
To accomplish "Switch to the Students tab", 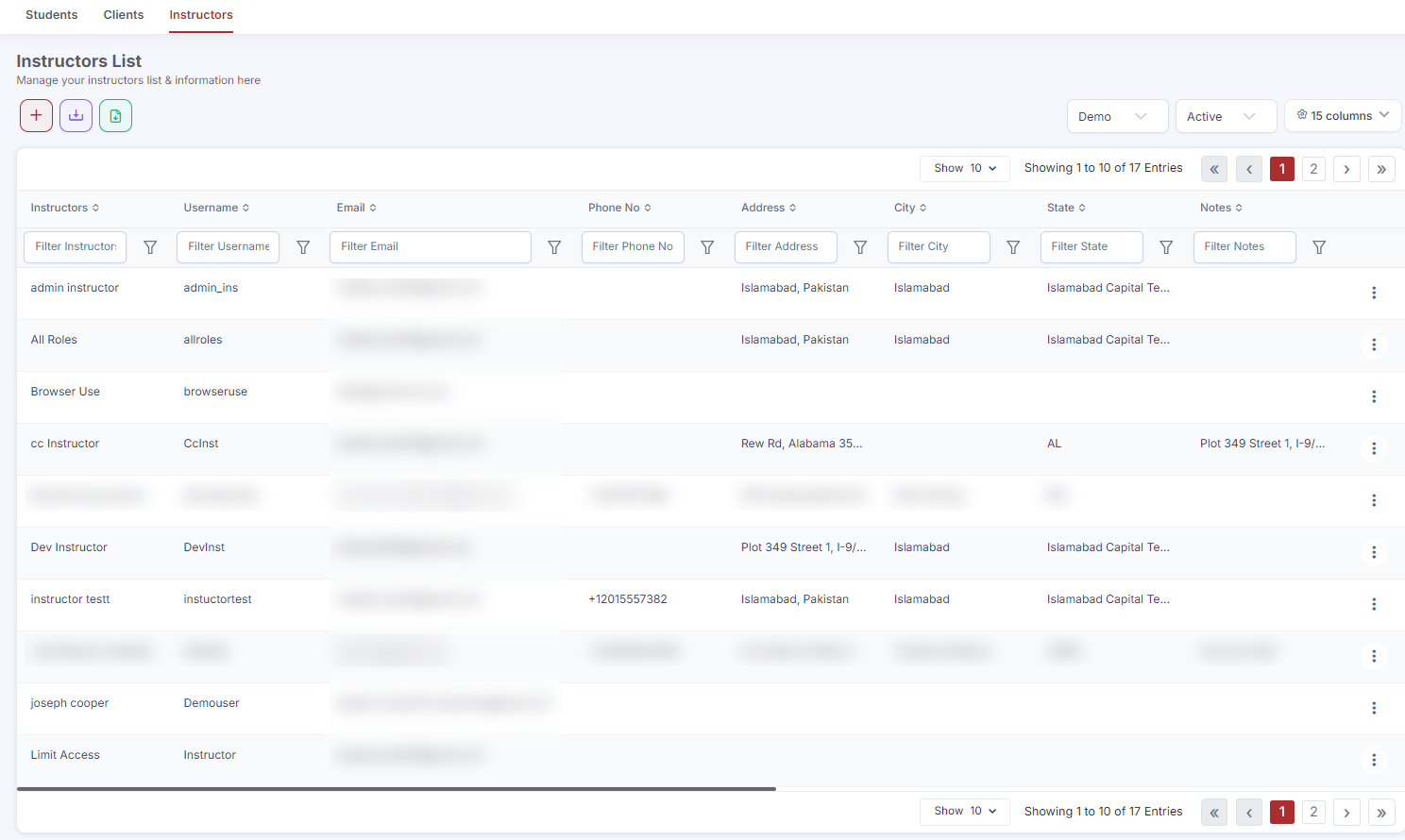I will coord(52,15).
